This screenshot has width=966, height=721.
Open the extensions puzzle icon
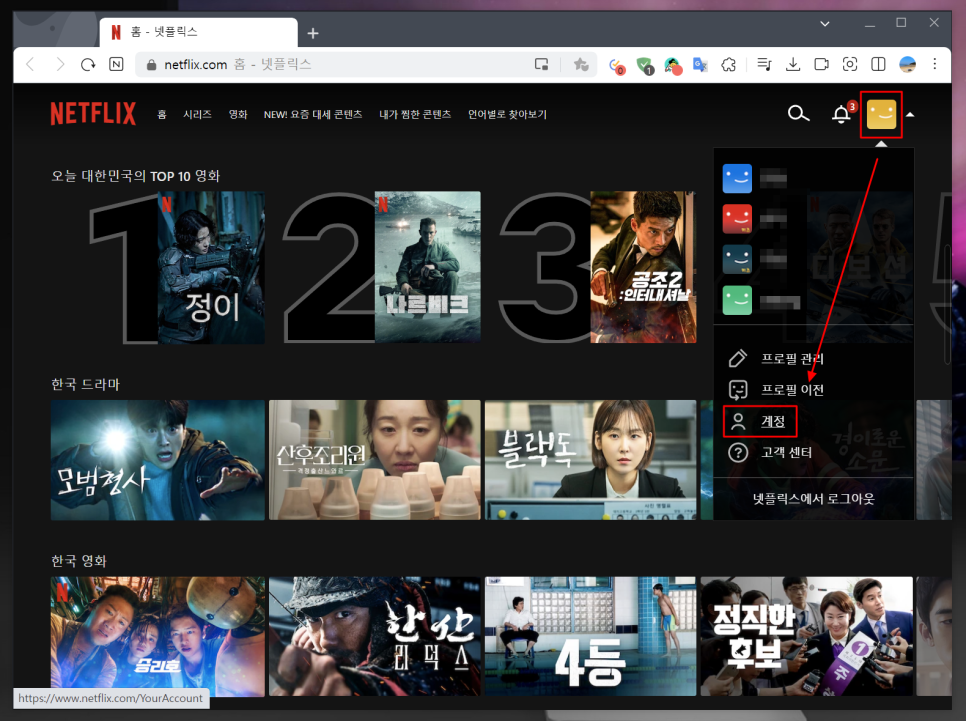[729, 64]
